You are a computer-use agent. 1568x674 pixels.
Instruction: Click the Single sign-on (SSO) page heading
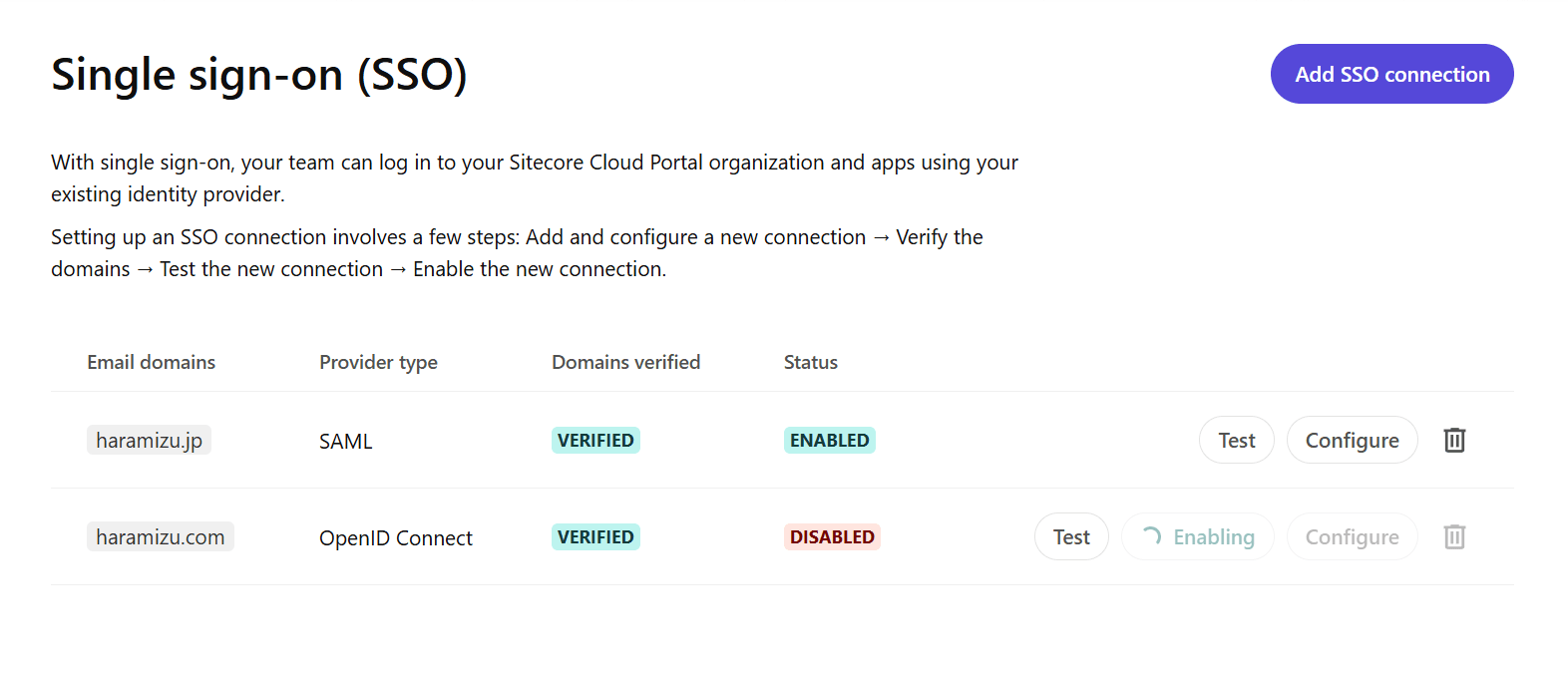tap(259, 75)
